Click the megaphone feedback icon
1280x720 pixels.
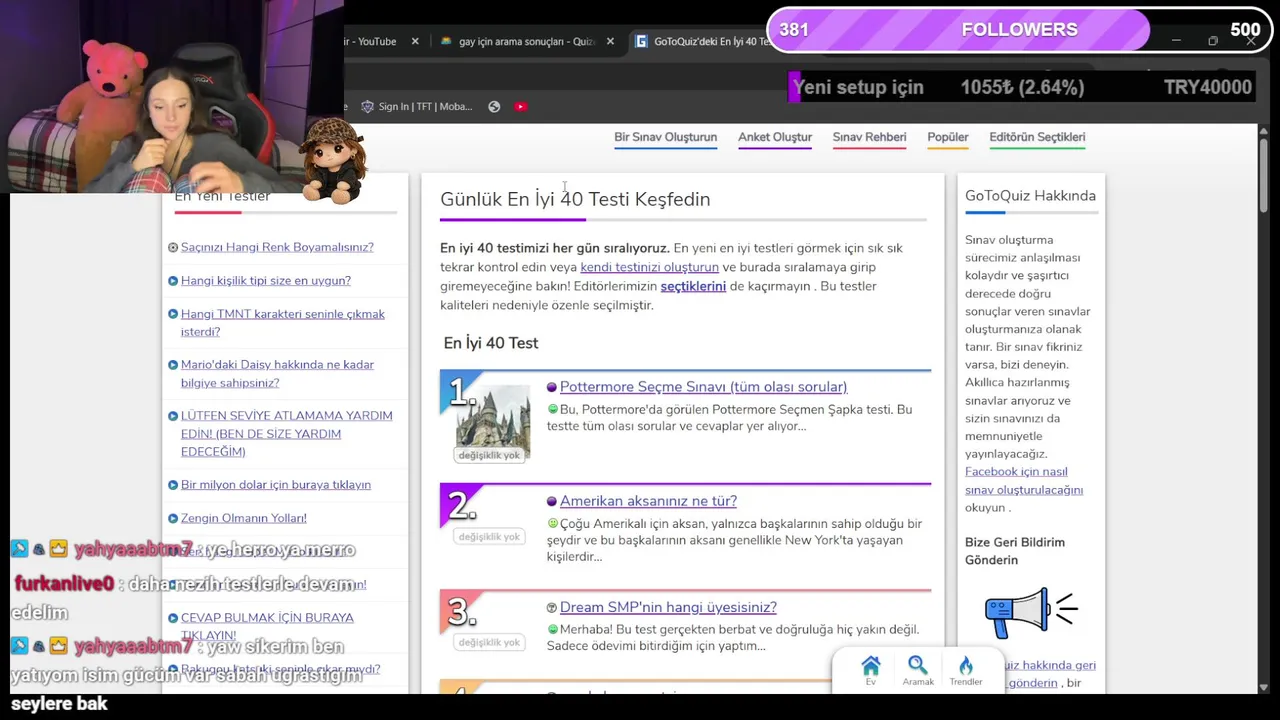(1030, 612)
